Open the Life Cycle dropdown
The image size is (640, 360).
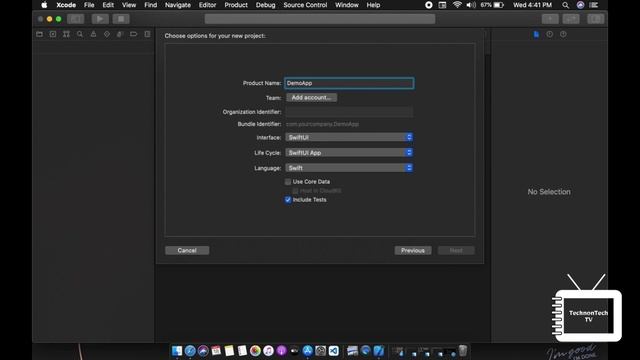(349, 153)
